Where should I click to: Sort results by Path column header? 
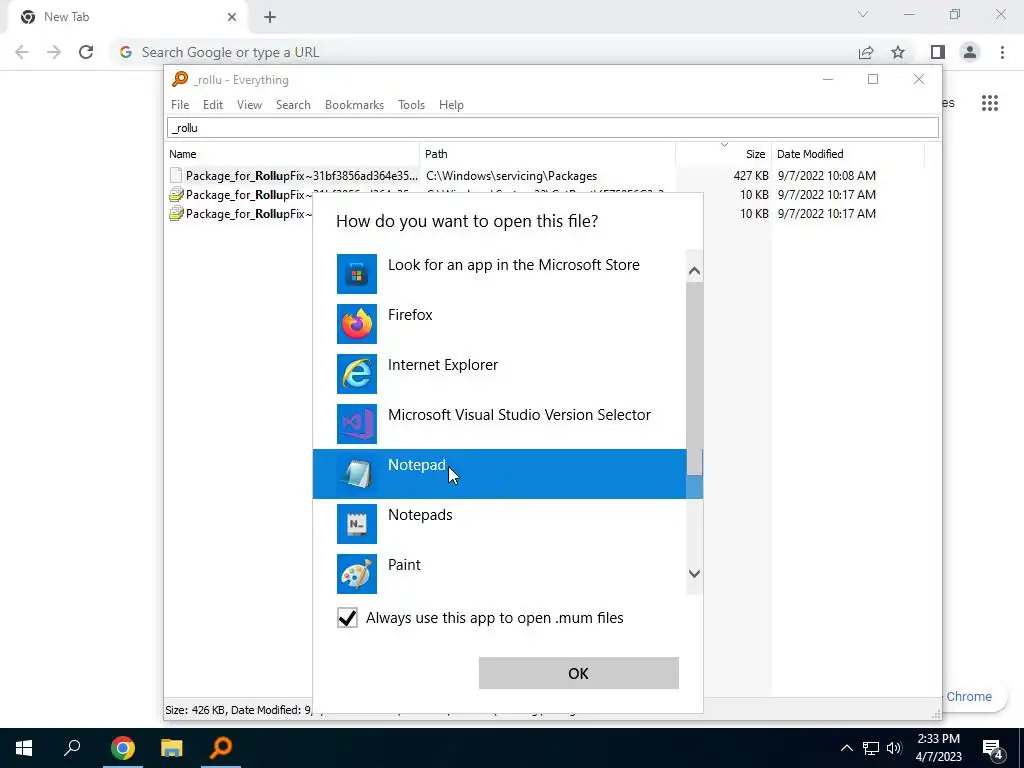pos(548,154)
